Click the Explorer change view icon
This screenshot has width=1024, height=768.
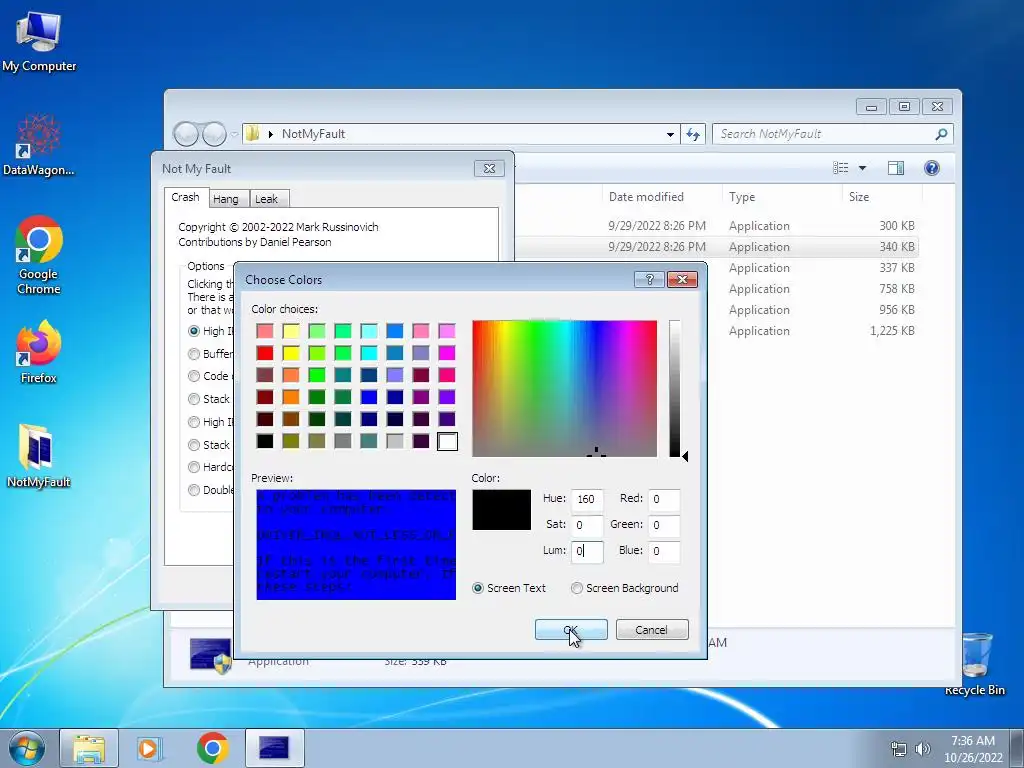[x=840, y=168]
